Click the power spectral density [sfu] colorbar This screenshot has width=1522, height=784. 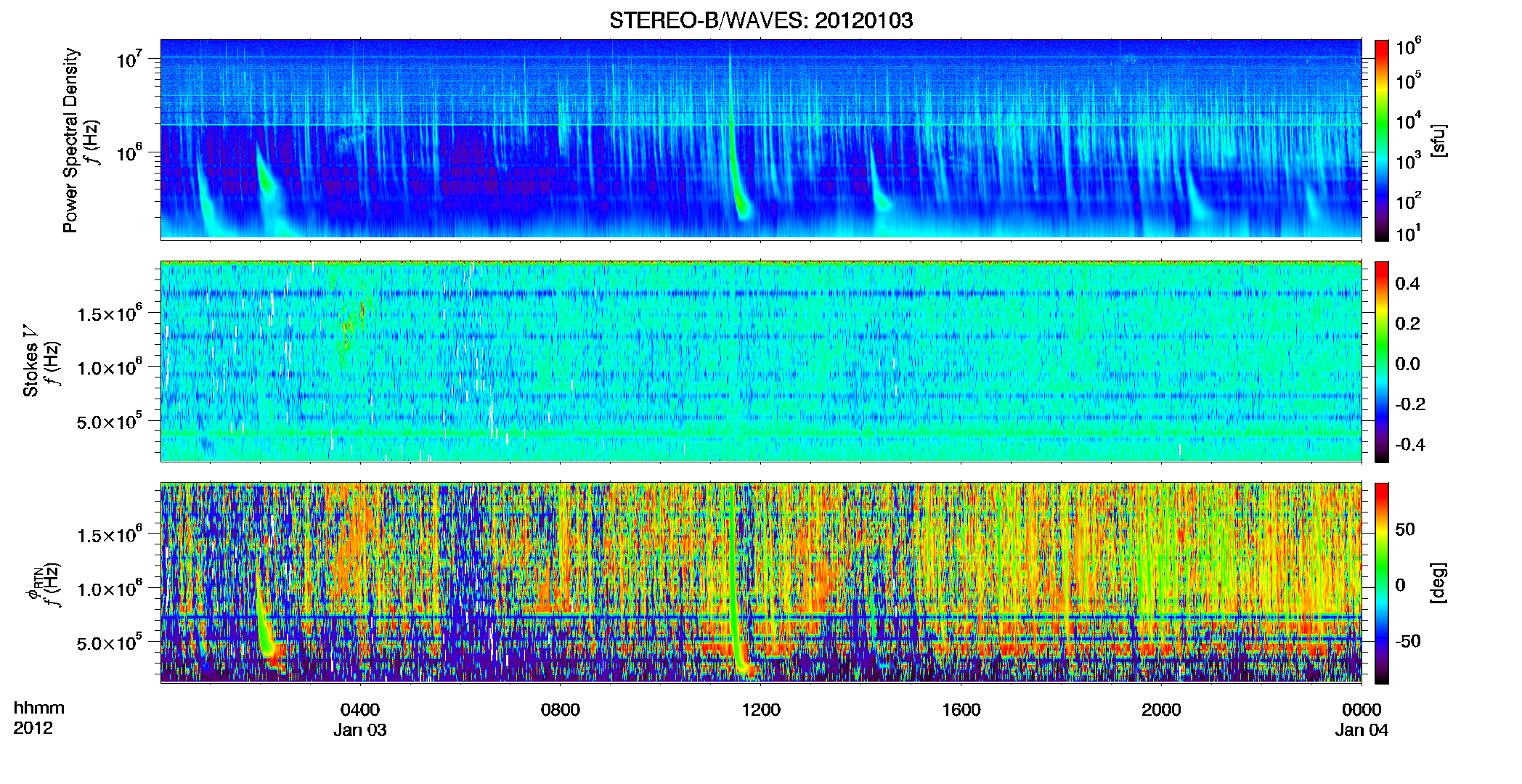point(1382,140)
